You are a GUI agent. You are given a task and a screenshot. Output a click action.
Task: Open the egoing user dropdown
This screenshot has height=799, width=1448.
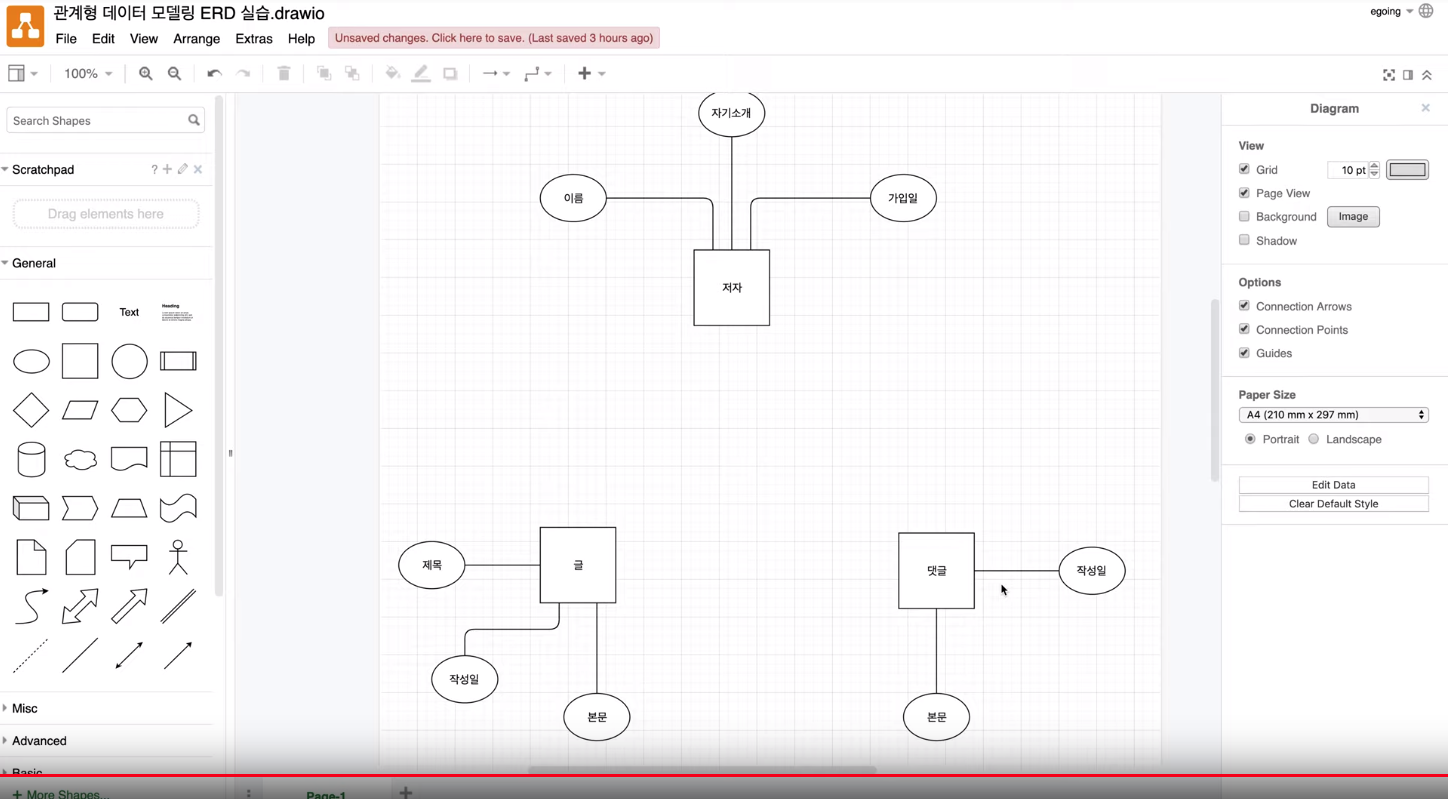(x=1391, y=12)
